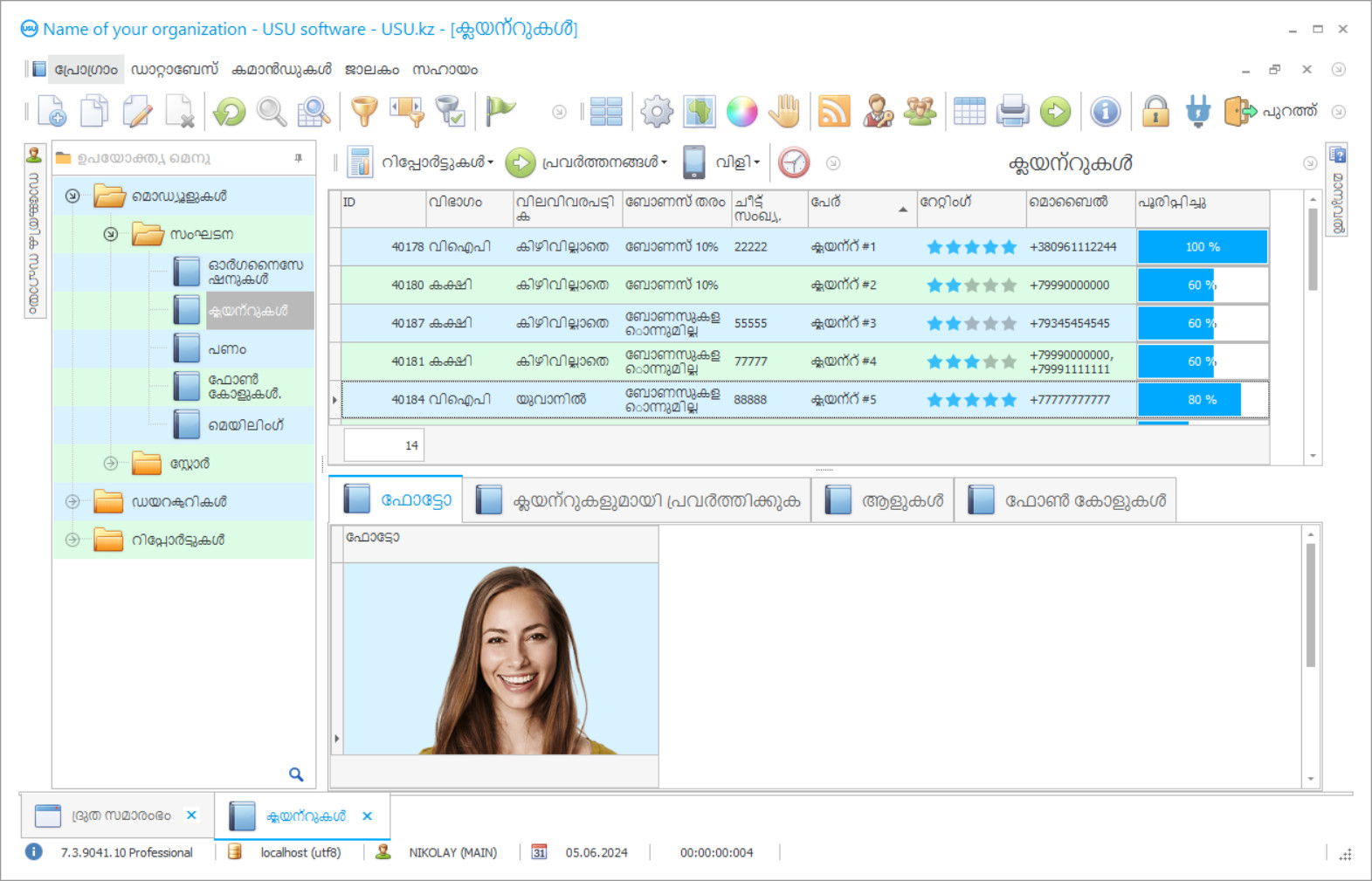Collapse the മൊഡ്യൂളുകൾ folder
This screenshot has height=881, width=1372.
tap(72, 196)
